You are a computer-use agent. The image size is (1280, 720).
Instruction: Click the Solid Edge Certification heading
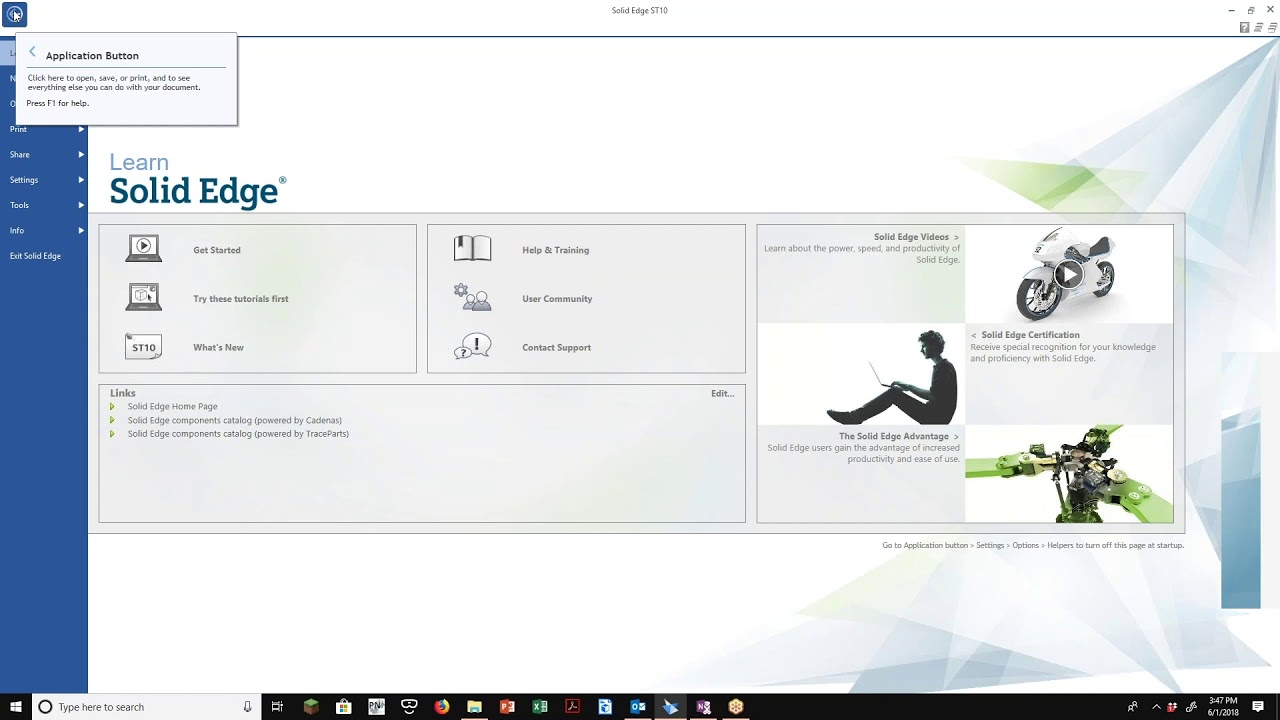(1030, 335)
